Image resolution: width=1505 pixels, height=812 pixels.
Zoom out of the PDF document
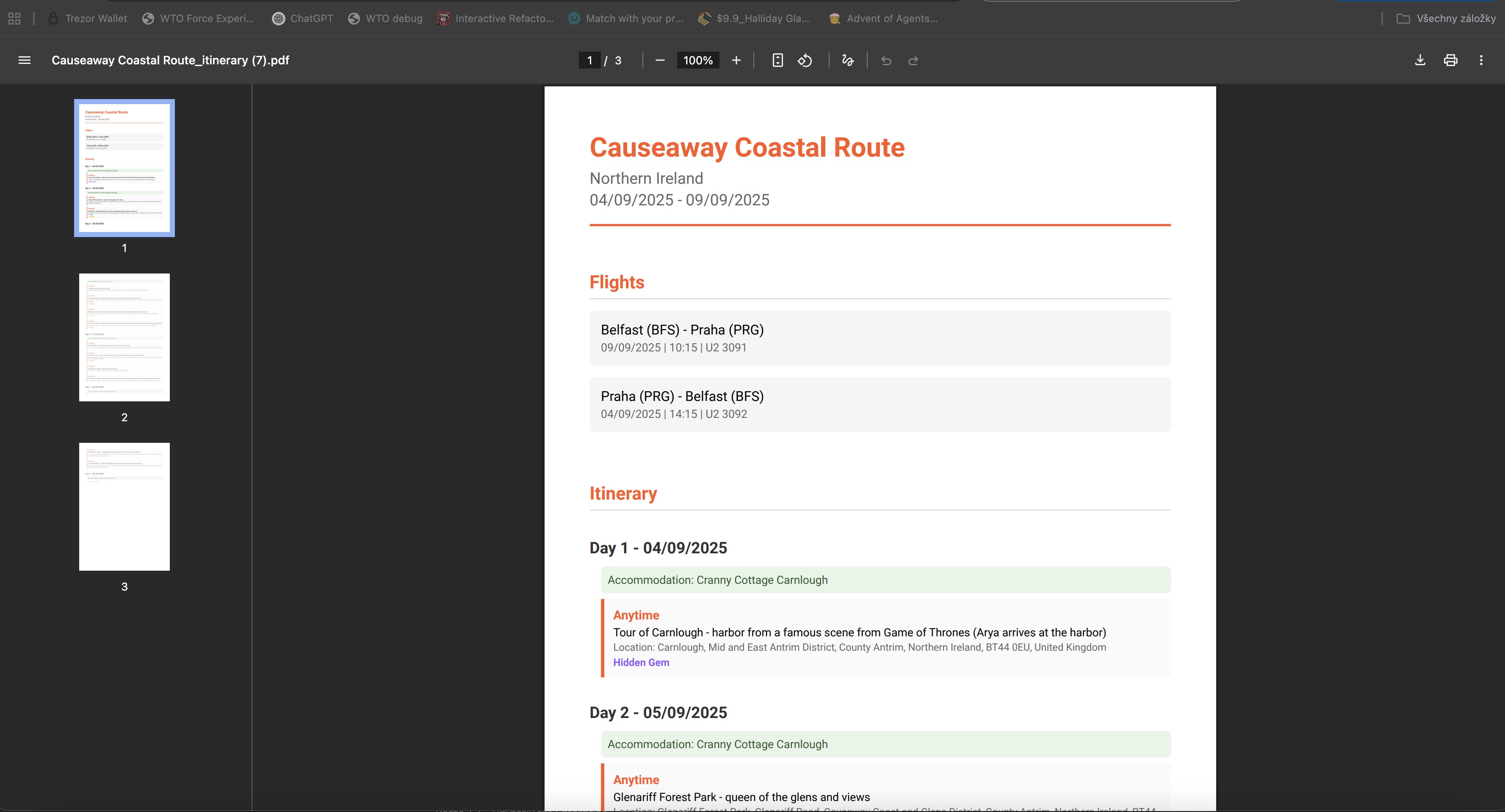660,60
